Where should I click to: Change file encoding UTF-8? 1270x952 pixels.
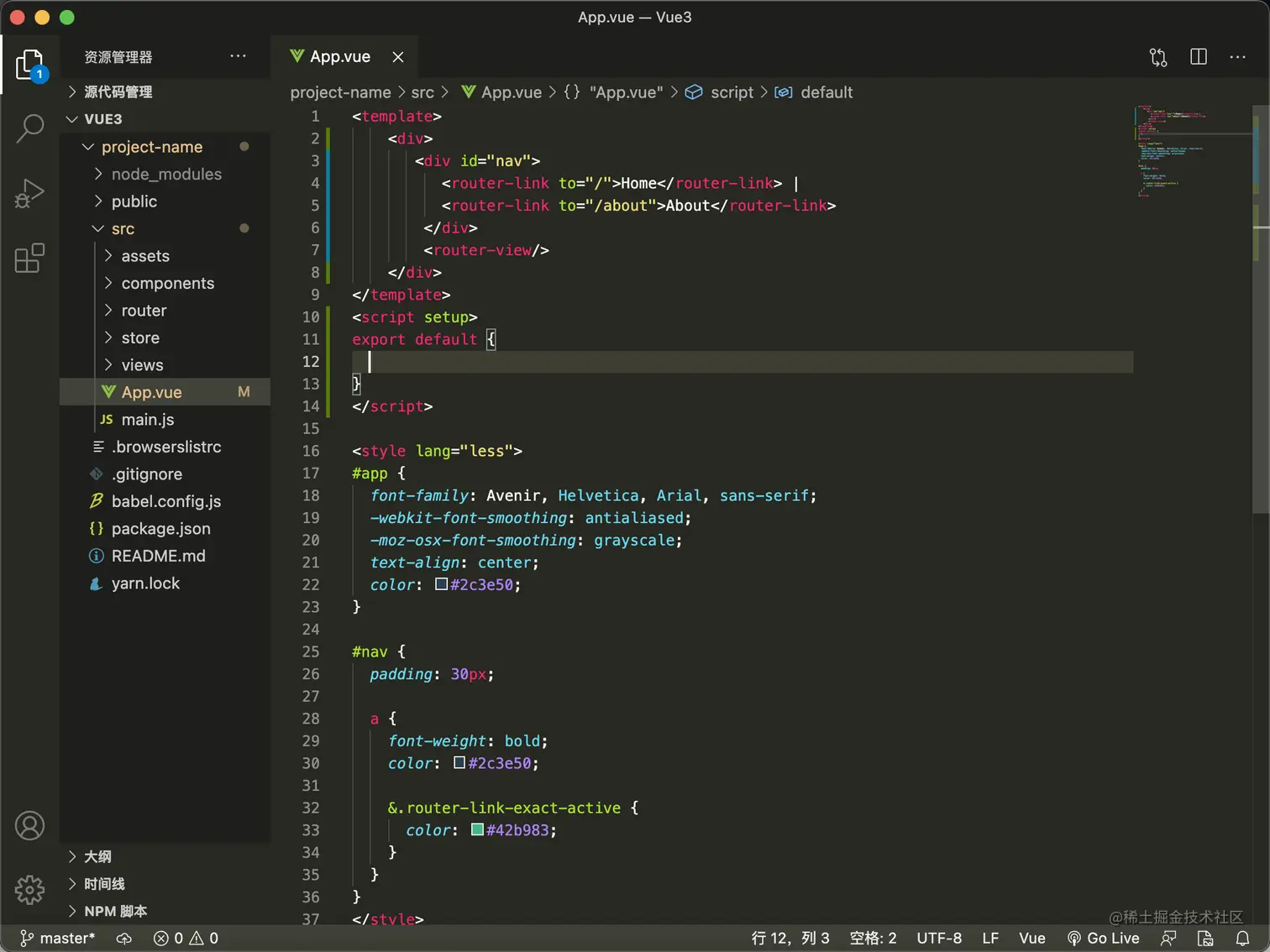coord(939,939)
